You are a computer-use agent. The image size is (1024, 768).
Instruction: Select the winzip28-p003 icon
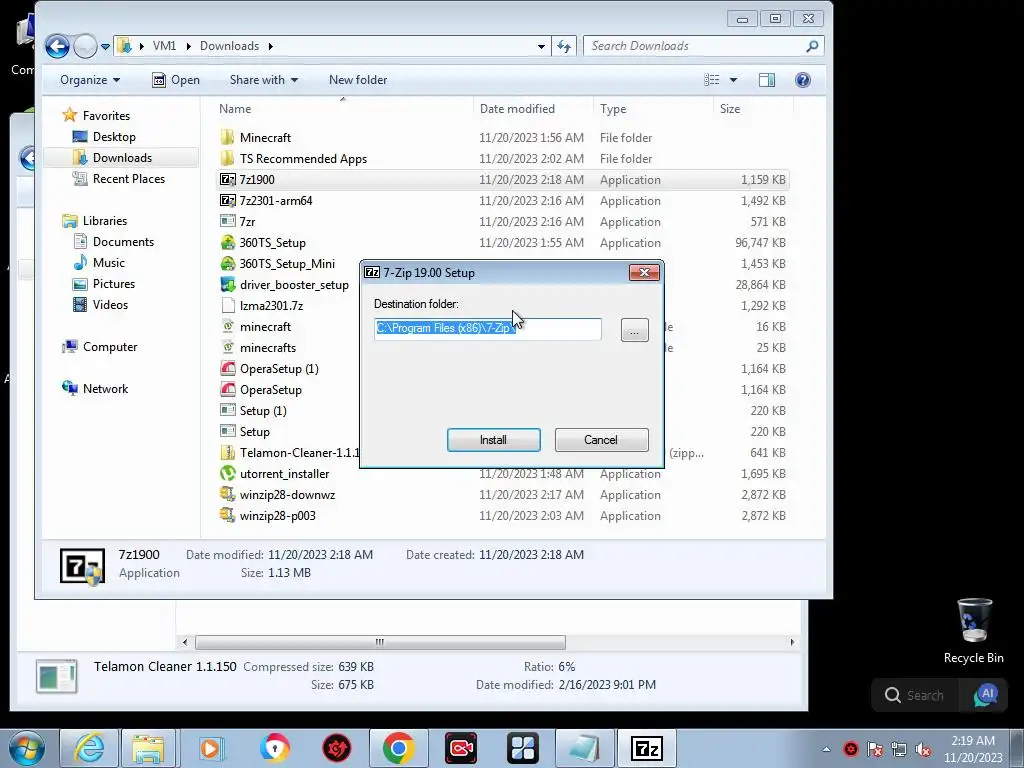point(227,515)
